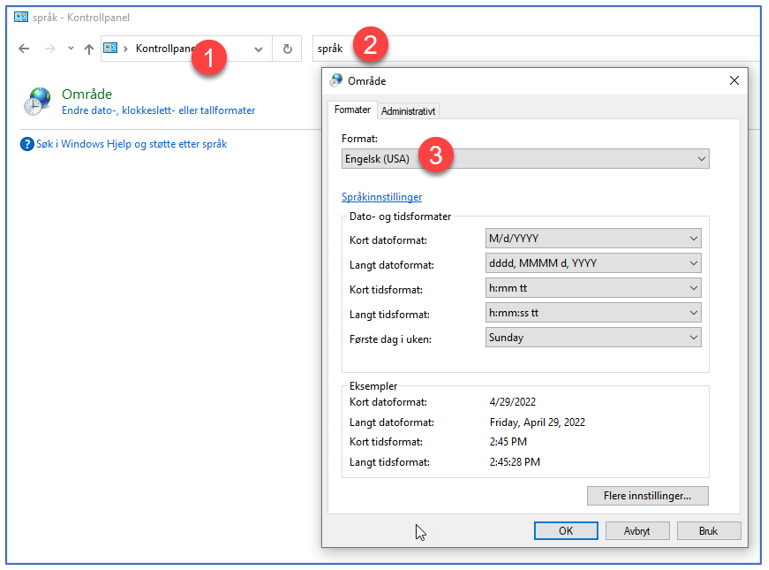Click the forward arrow navigation icon
The width and height of the screenshot is (769, 570).
tap(50, 49)
